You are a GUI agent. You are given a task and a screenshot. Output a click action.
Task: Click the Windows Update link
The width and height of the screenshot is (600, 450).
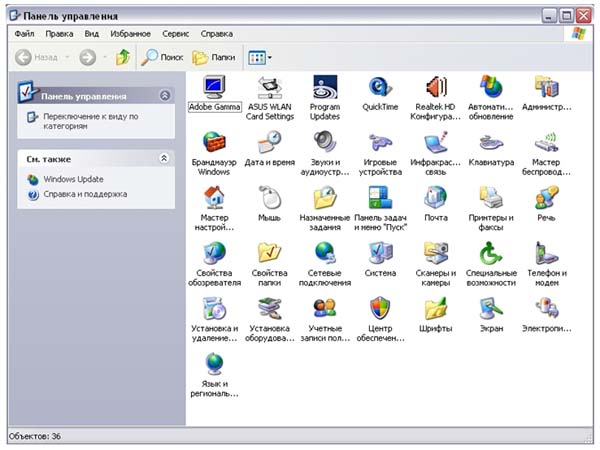click(73, 179)
